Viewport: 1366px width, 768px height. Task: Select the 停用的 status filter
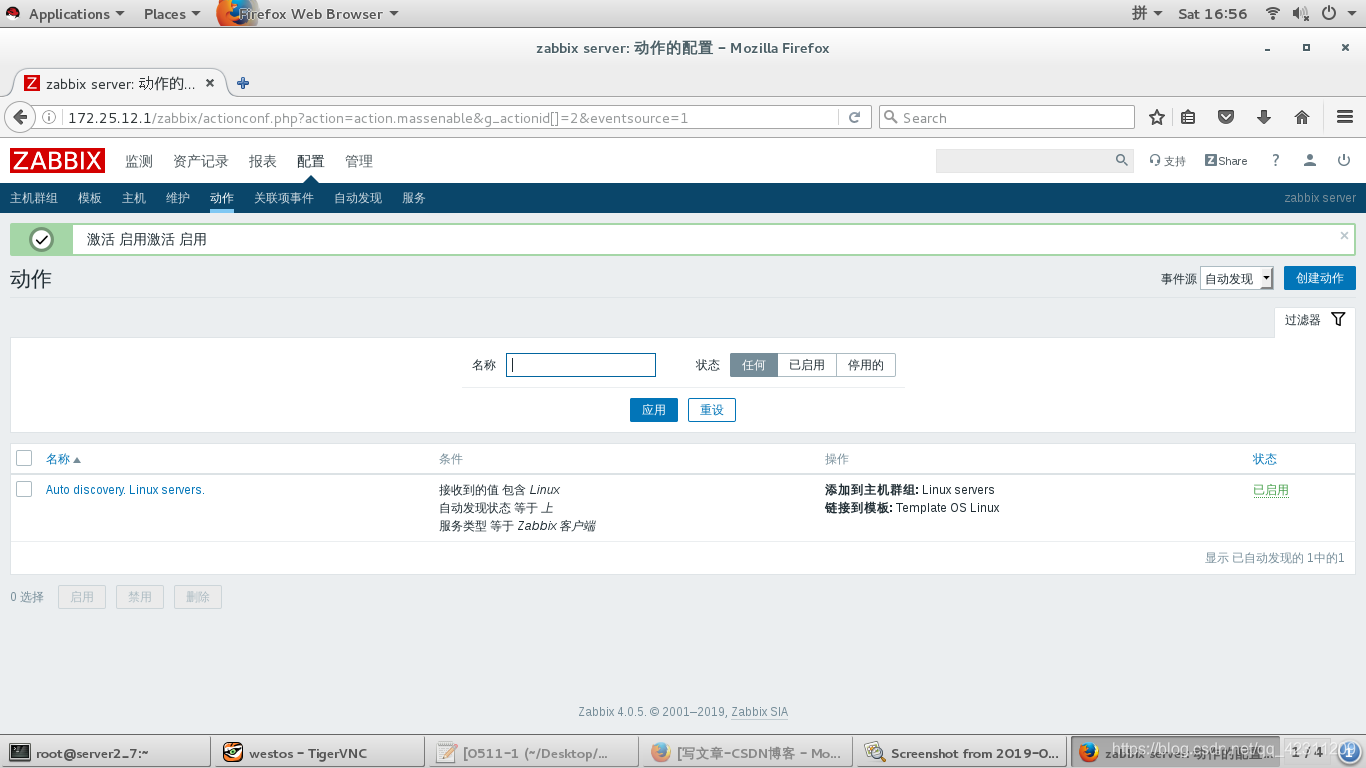click(x=866, y=365)
